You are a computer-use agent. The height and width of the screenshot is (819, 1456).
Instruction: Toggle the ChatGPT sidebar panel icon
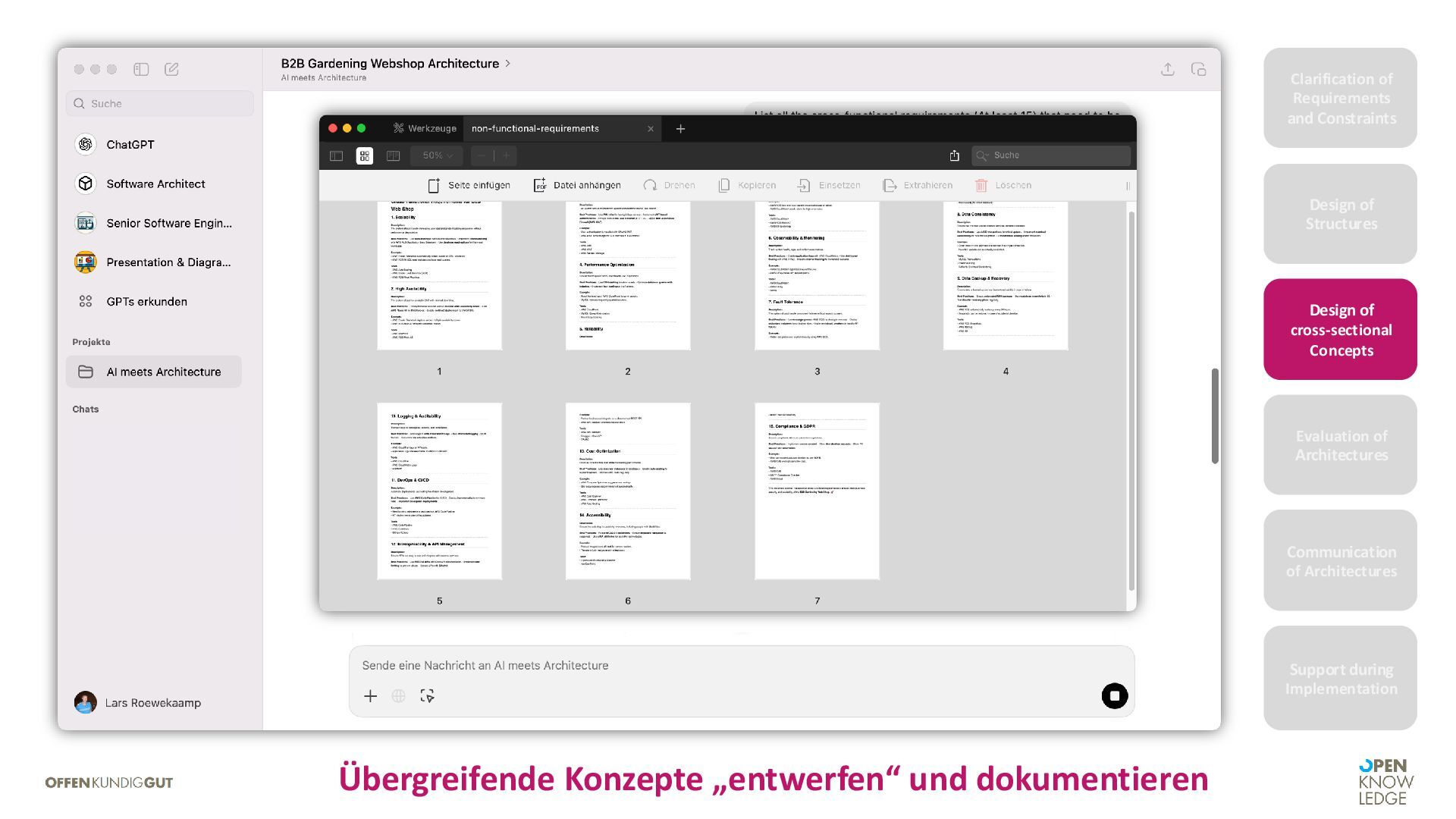coord(141,69)
